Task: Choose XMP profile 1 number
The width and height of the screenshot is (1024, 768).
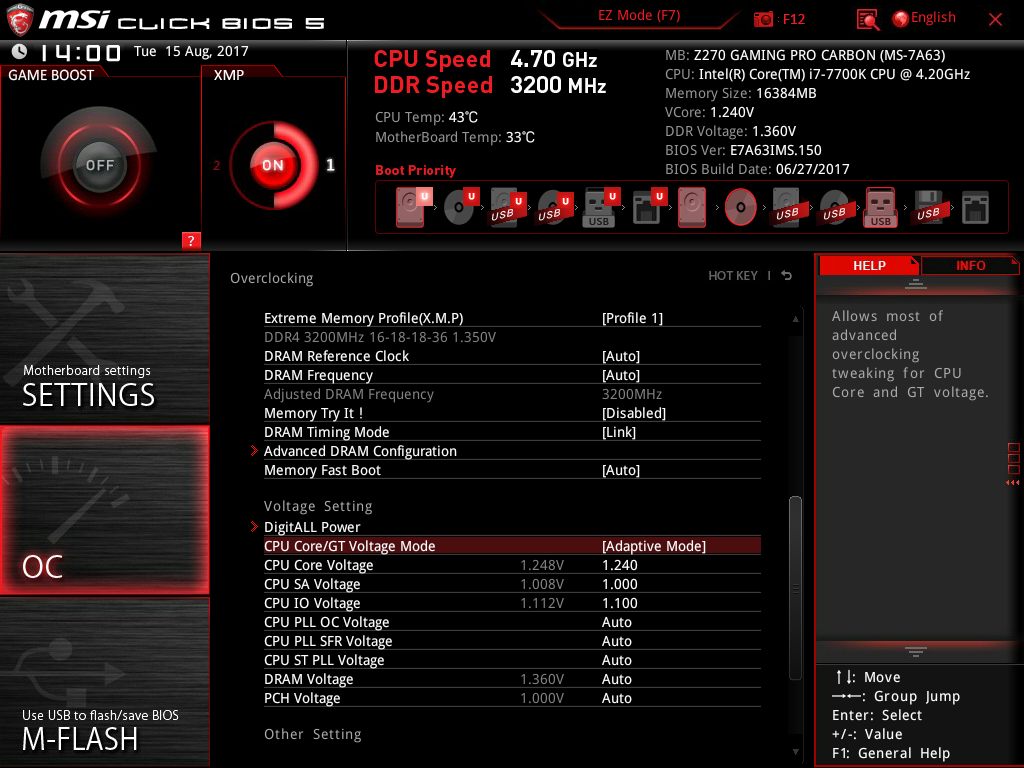Action: pyautogui.click(x=330, y=165)
